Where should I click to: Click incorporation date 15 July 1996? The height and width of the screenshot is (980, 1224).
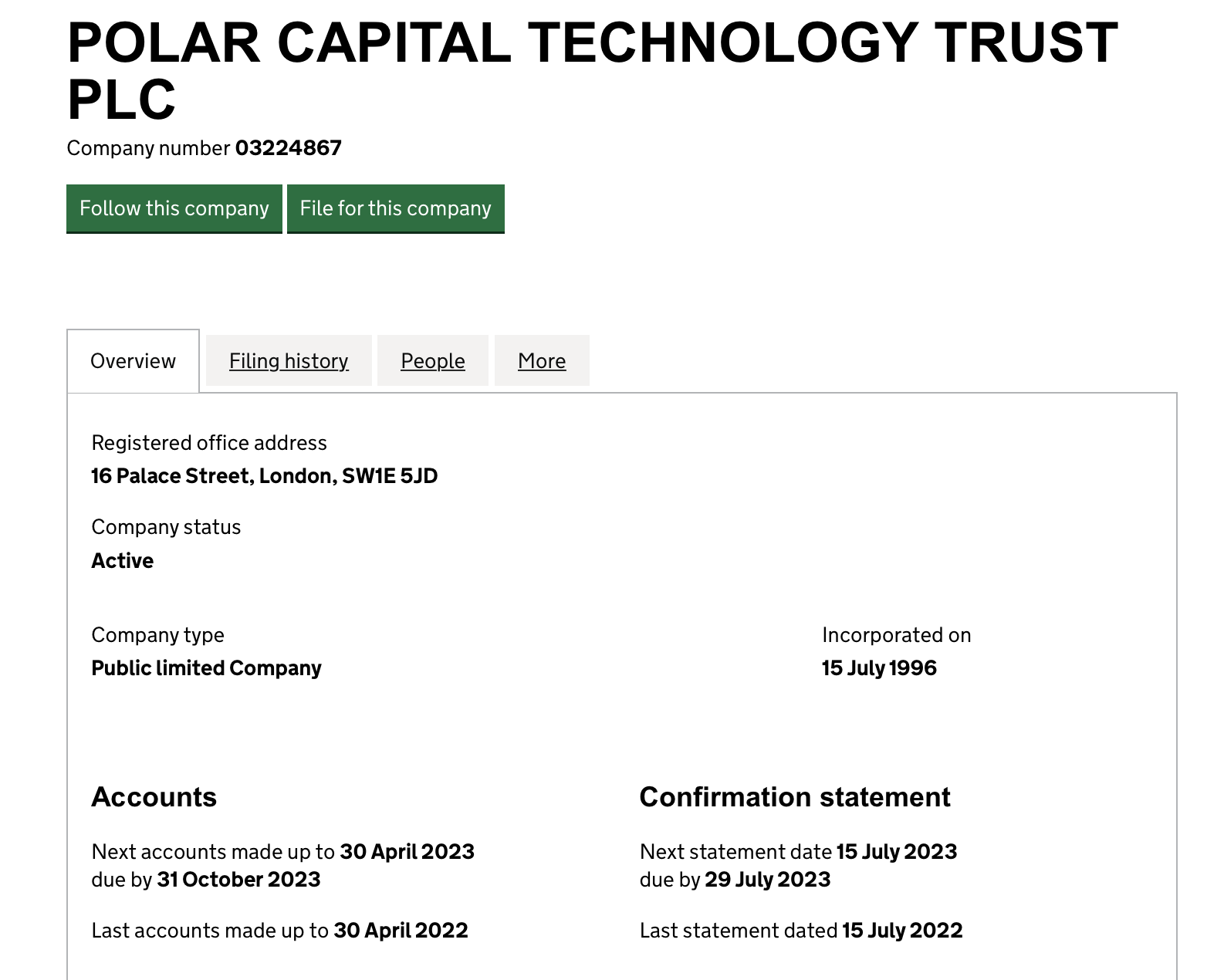point(879,668)
